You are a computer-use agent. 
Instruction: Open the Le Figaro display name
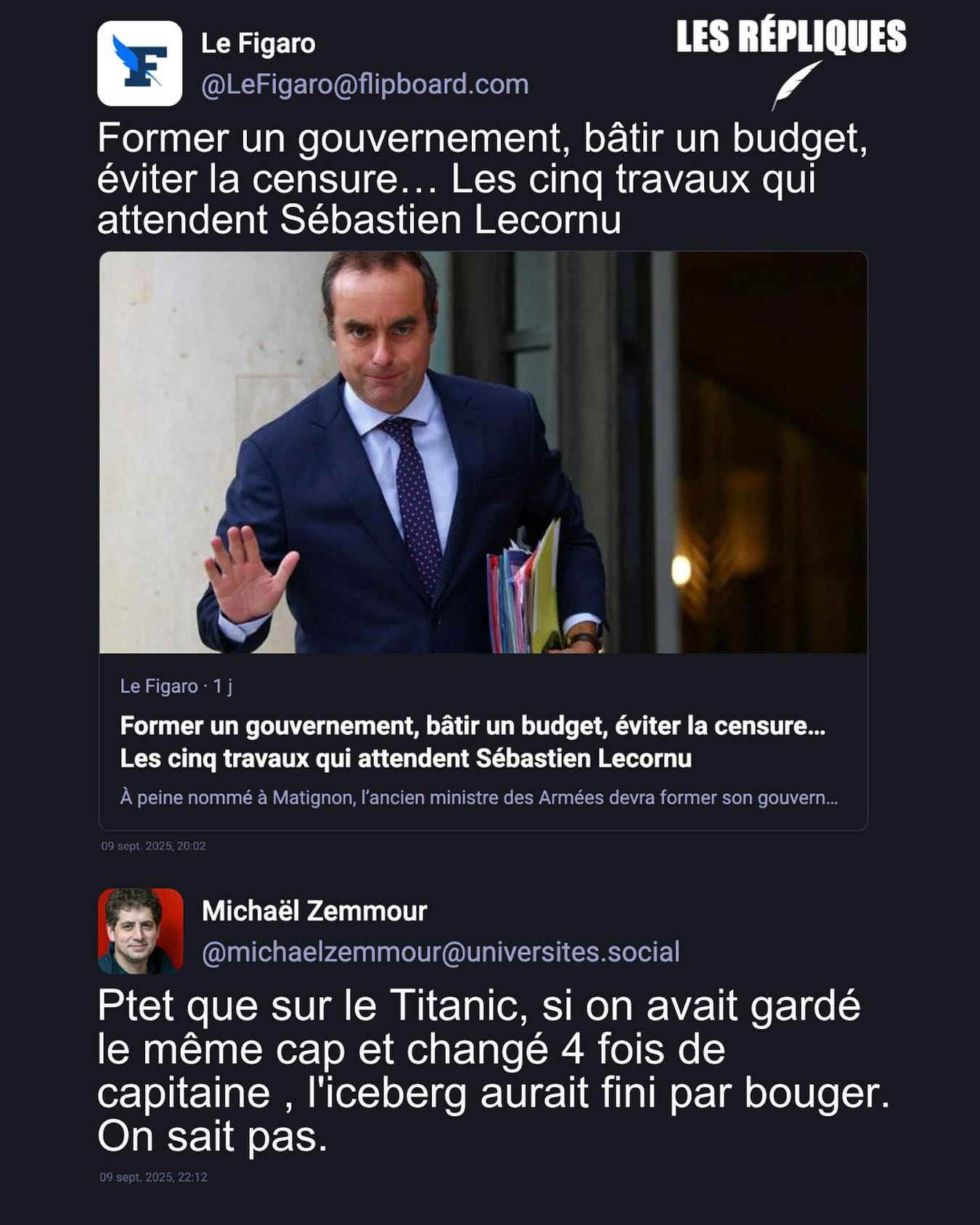(x=258, y=44)
